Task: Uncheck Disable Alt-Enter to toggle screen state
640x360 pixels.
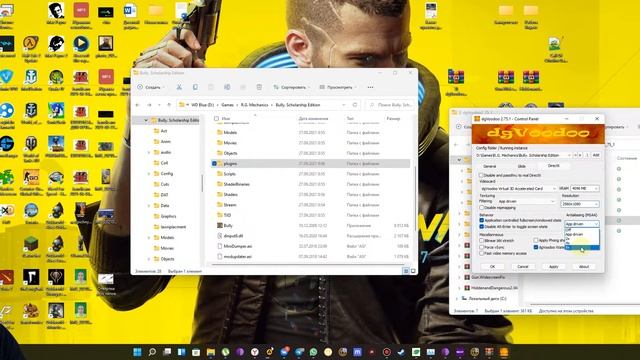Action: tap(482, 227)
